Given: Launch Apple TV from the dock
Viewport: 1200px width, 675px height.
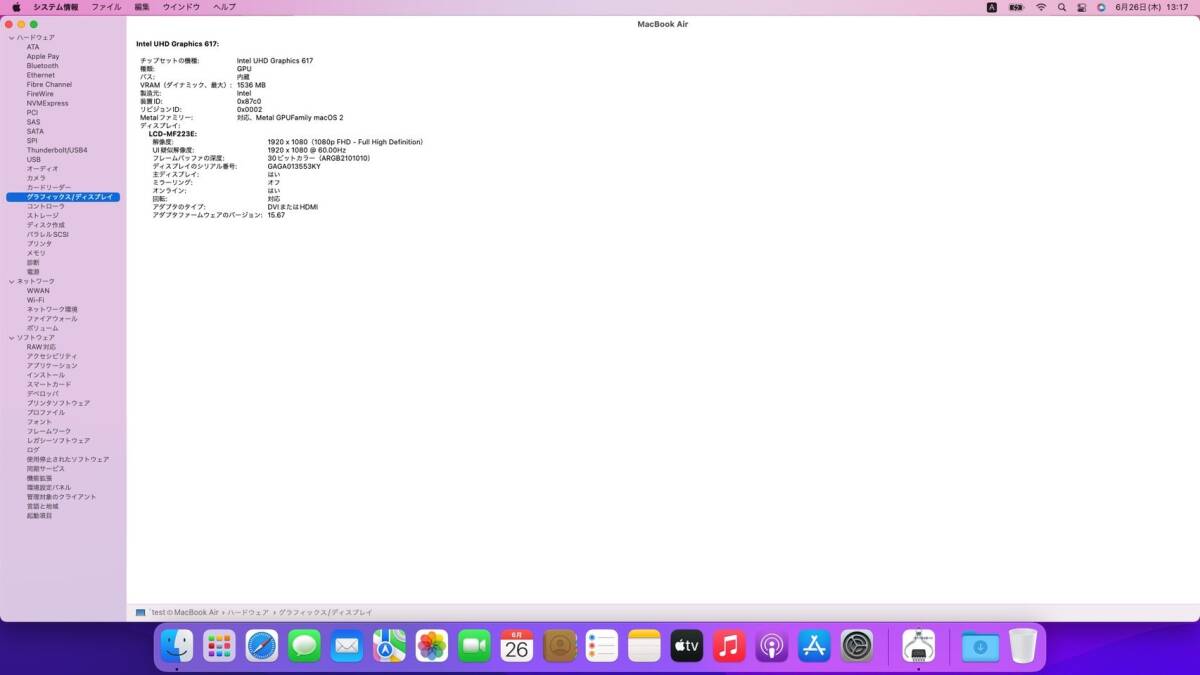Looking at the screenshot, I should coord(686,647).
